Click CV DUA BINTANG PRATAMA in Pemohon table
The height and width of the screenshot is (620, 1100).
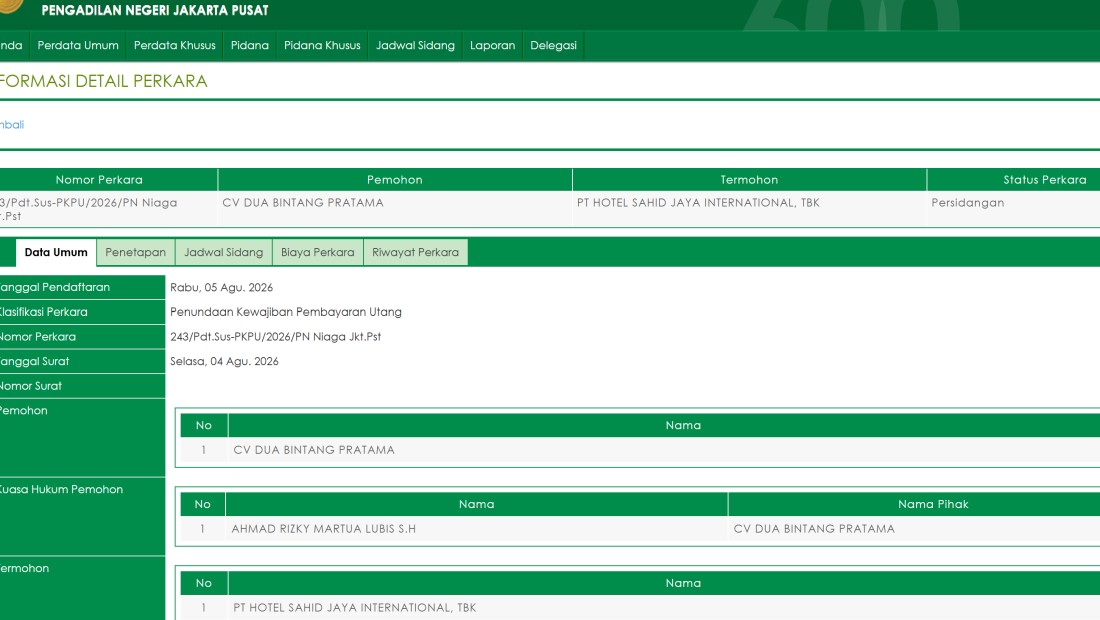pos(314,450)
